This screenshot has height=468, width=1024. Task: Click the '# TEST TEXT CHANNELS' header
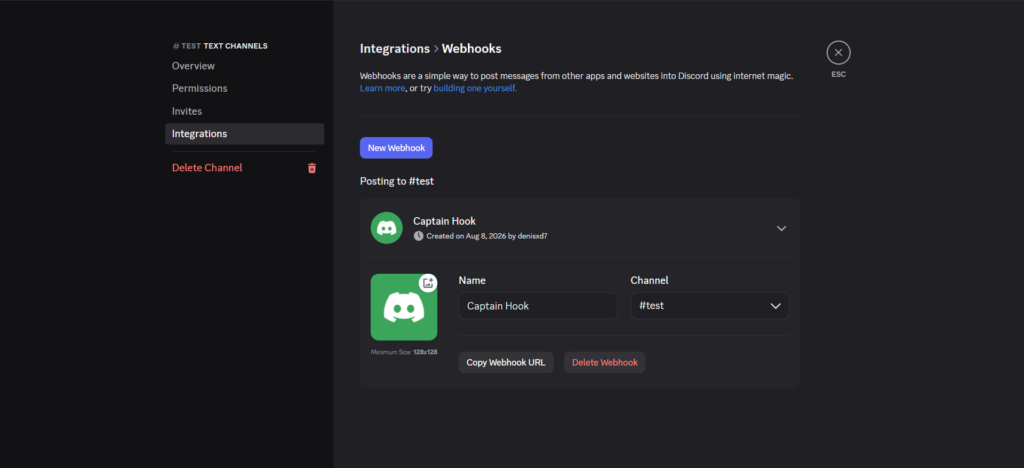pyautogui.click(x=220, y=46)
